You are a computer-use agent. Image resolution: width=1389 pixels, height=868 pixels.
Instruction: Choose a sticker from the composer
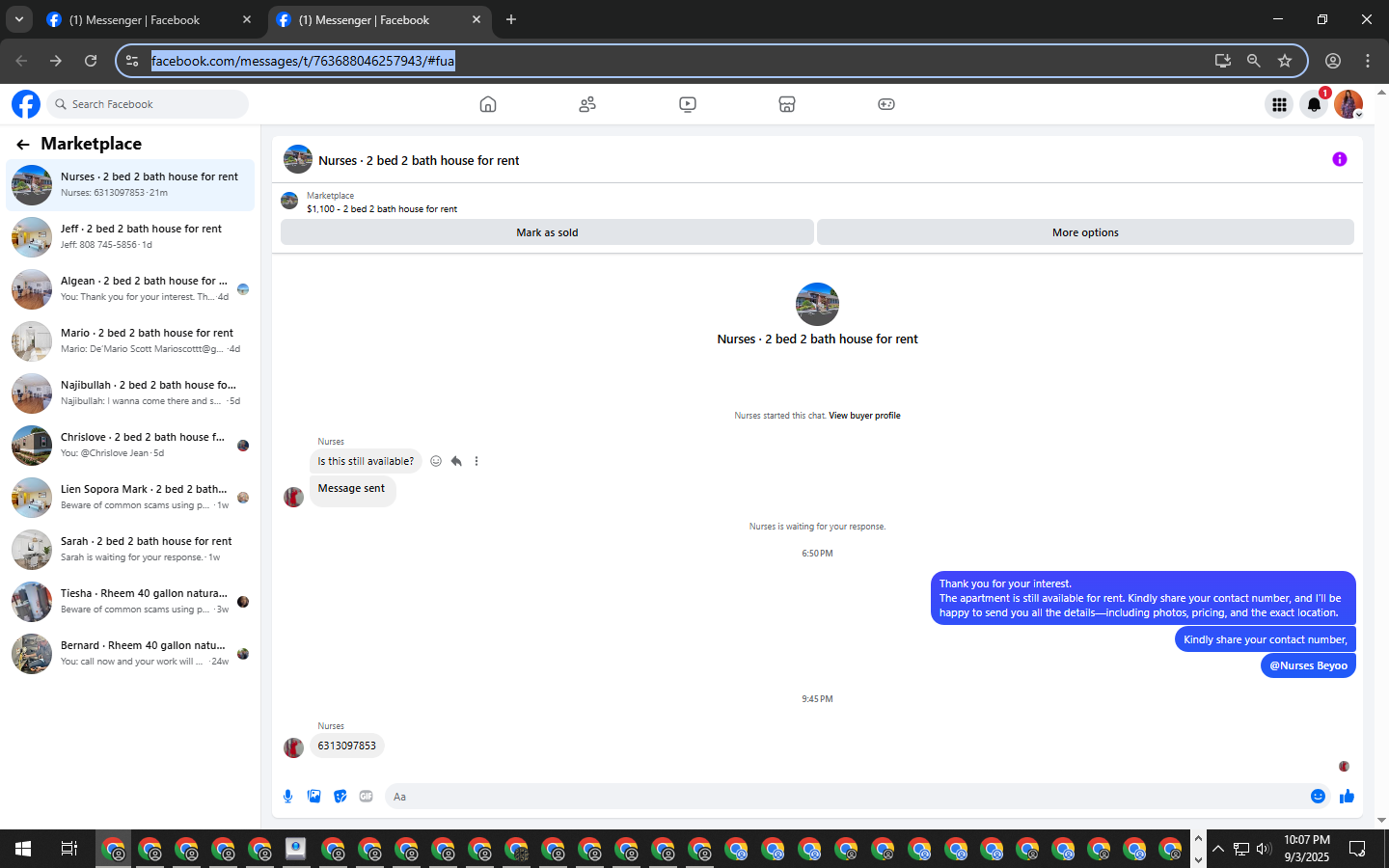pyautogui.click(x=340, y=796)
